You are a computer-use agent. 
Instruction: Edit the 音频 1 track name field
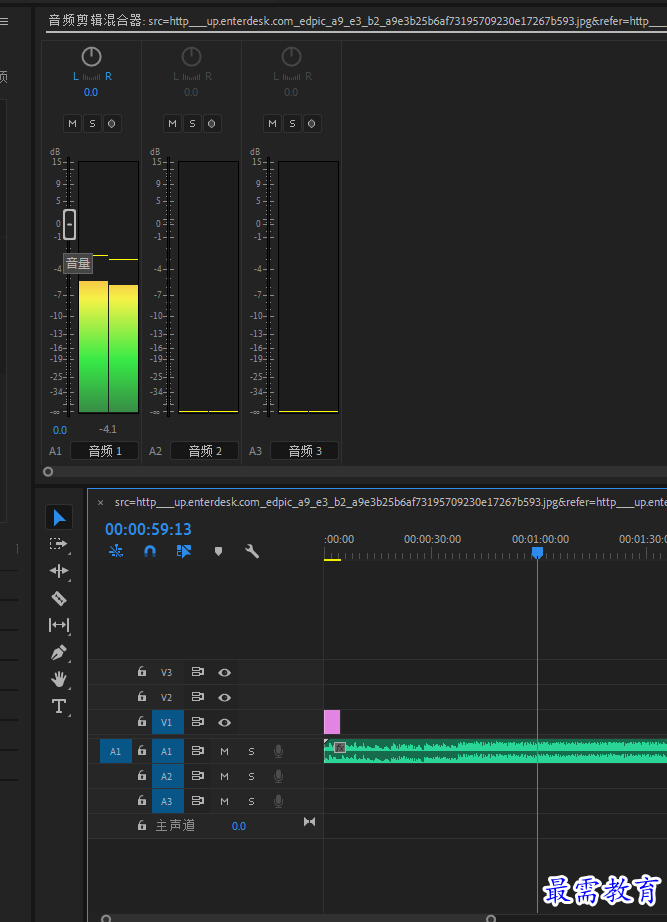[x=105, y=451]
